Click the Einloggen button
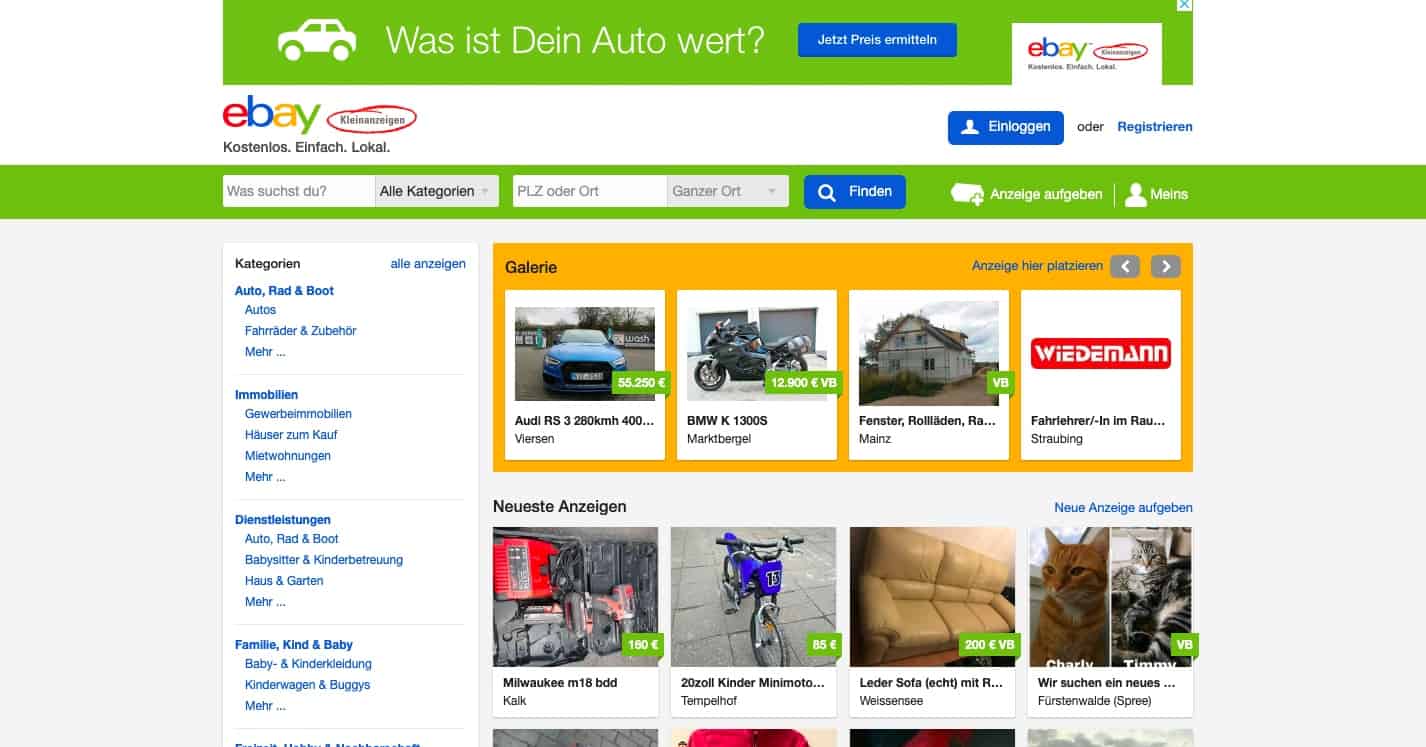This screenshot has width=1426, height=747. 1005,127
